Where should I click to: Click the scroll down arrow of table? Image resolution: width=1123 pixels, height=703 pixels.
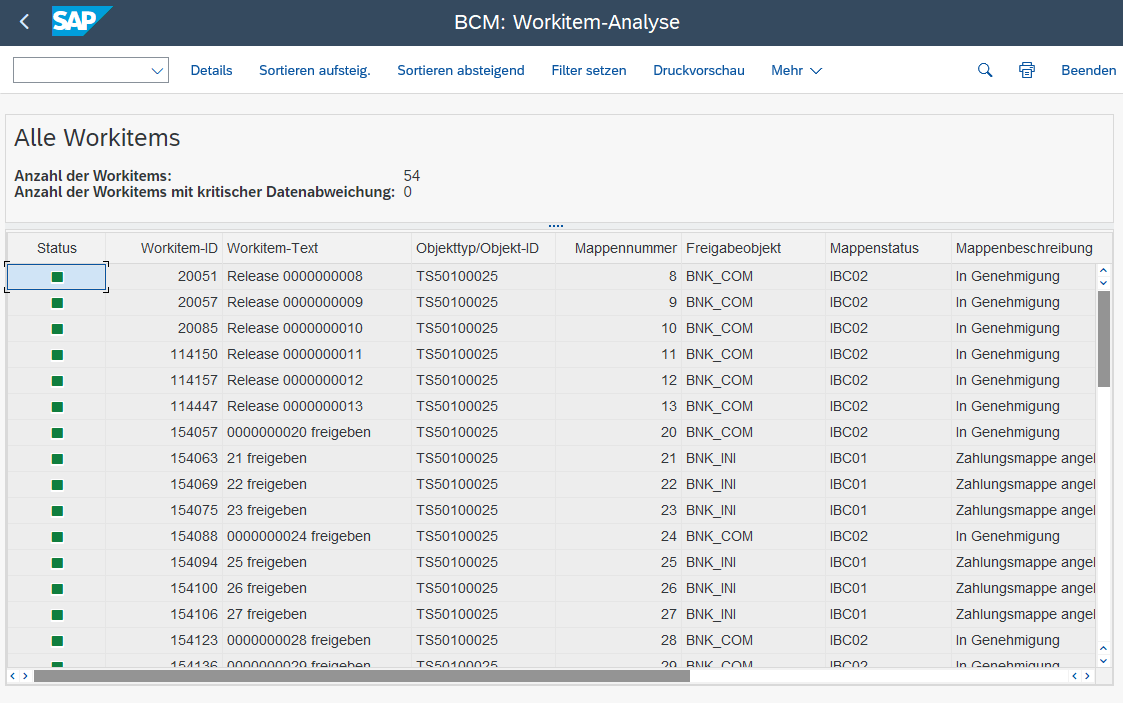pyautogui.click(x=1104, y=658)
